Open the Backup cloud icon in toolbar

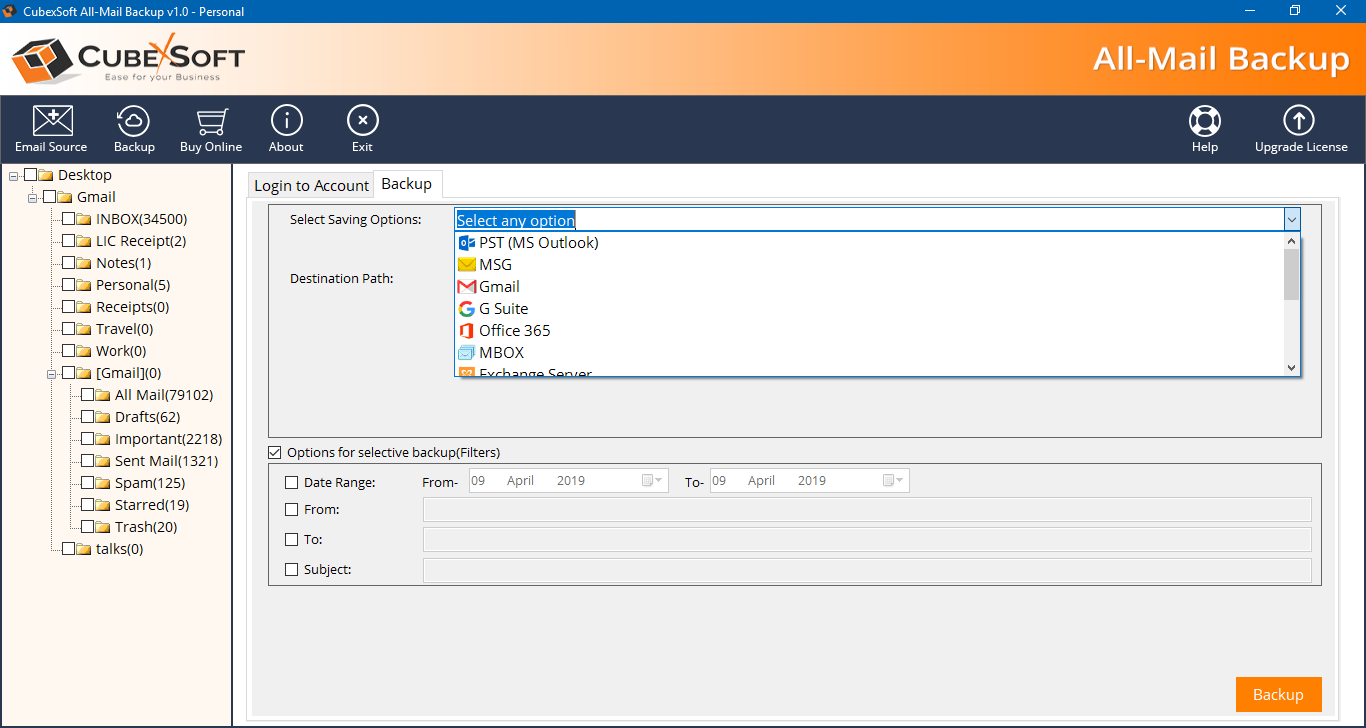pos(134,122)
